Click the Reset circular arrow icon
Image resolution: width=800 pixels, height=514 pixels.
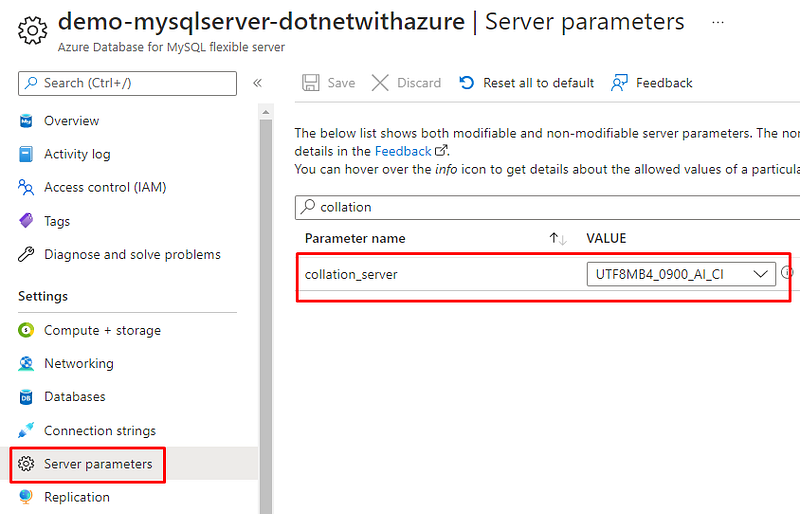pyautogui.click(x=467, y=83)
